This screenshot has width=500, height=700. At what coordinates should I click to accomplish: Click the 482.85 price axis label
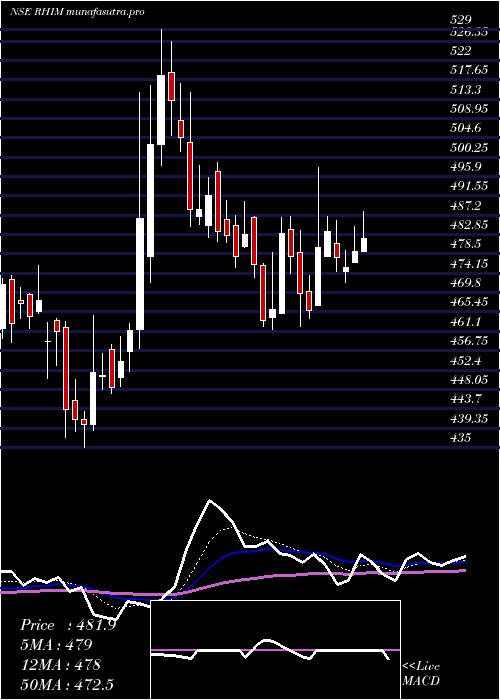click(x=469, y=225)
